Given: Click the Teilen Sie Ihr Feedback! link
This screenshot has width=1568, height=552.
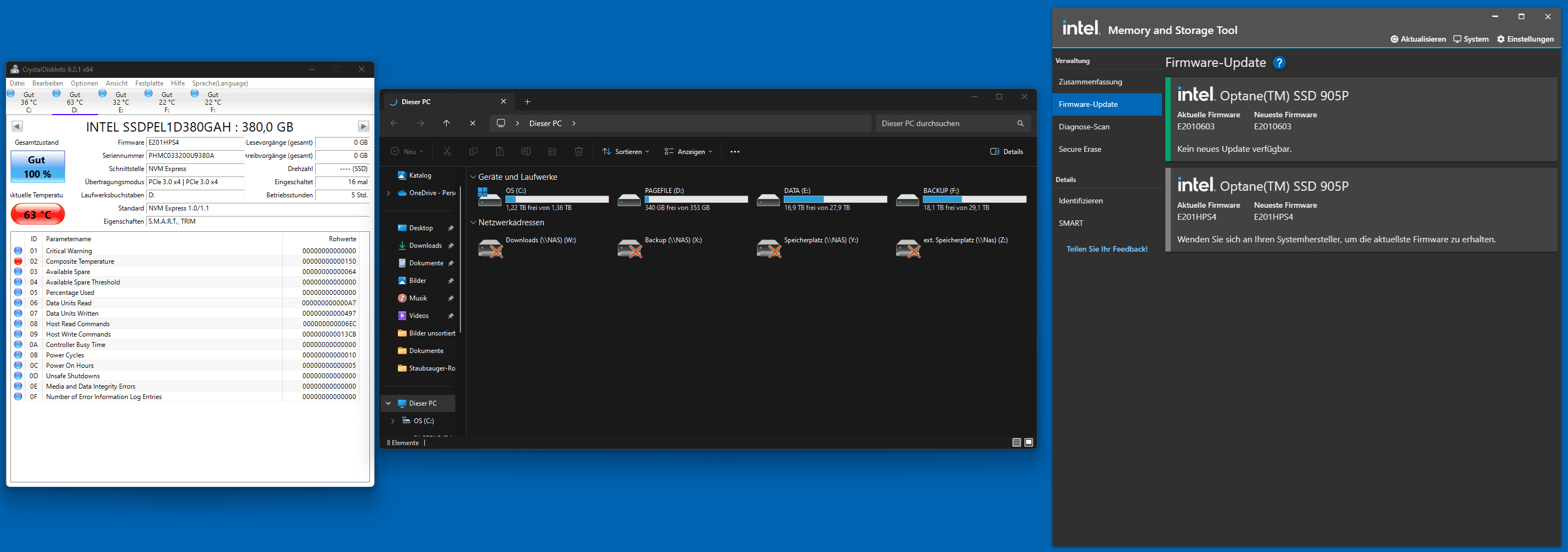Looking at the screenshot, I should point(1107,249).
